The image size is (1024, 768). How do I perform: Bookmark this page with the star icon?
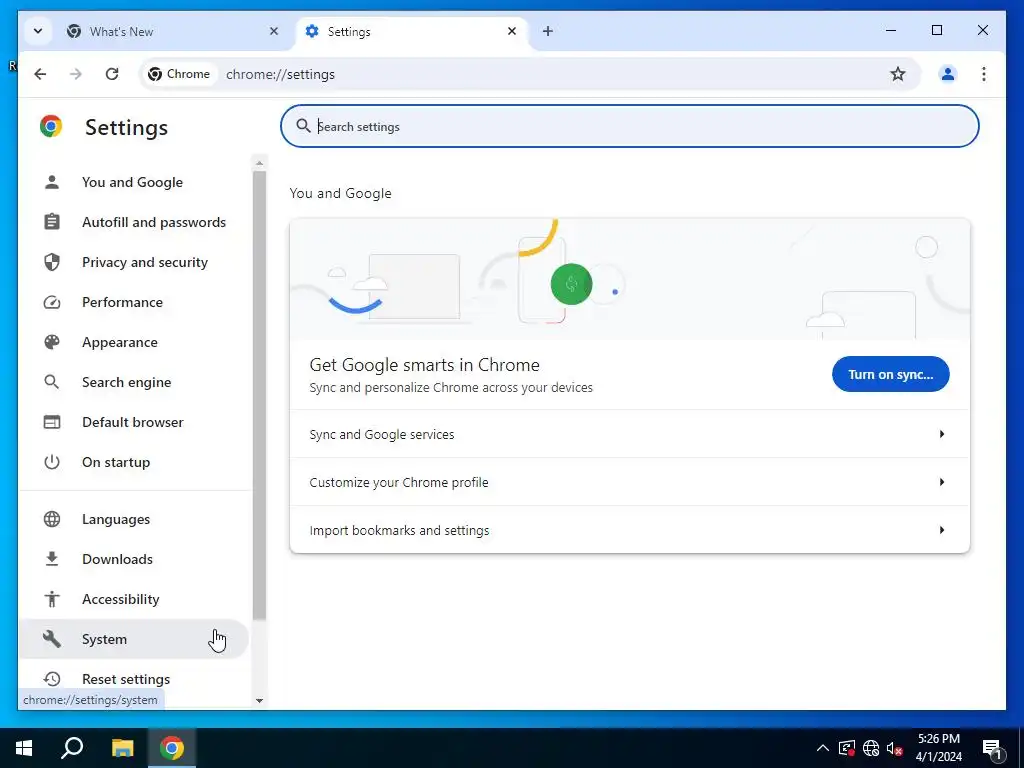click(x=898, y=74)
